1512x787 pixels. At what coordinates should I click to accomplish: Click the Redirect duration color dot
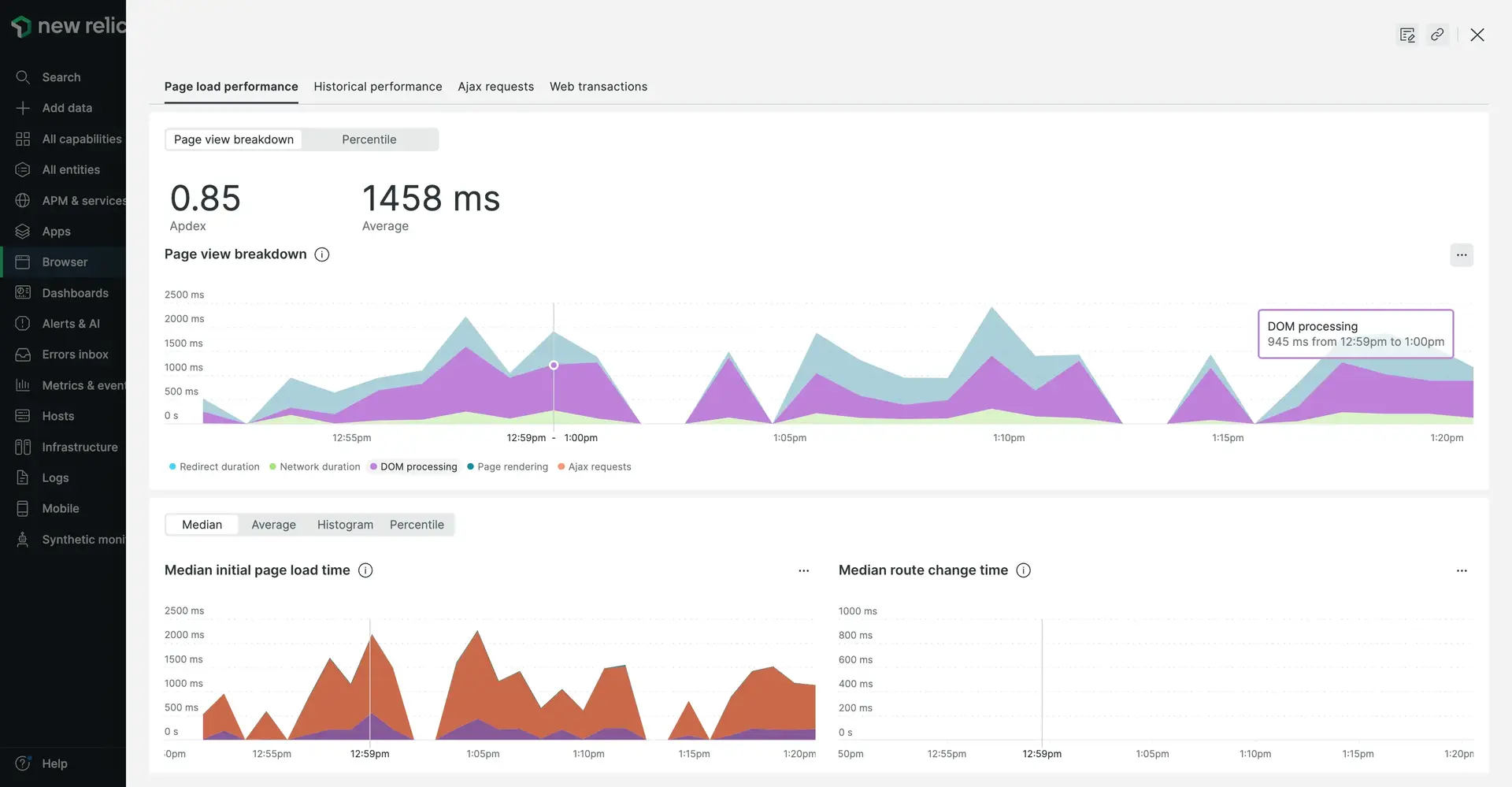[x=172, y=466]
